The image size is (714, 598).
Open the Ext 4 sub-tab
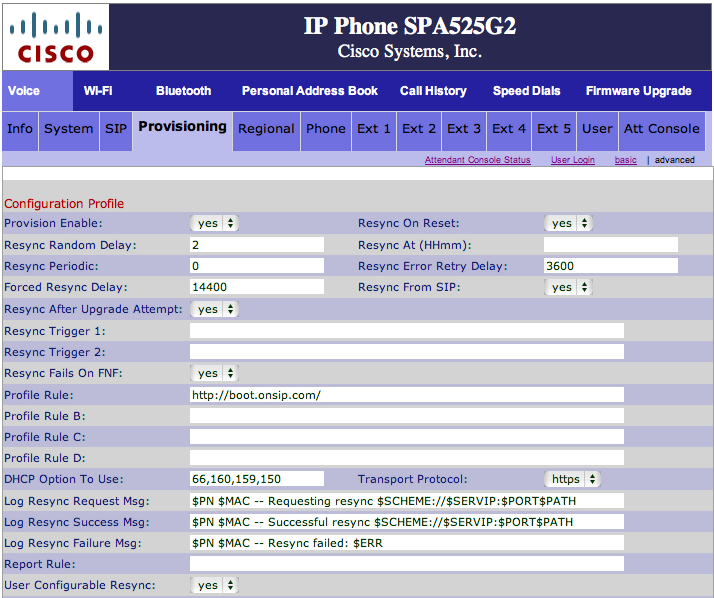pyautogui.click(x=509, y=131)
